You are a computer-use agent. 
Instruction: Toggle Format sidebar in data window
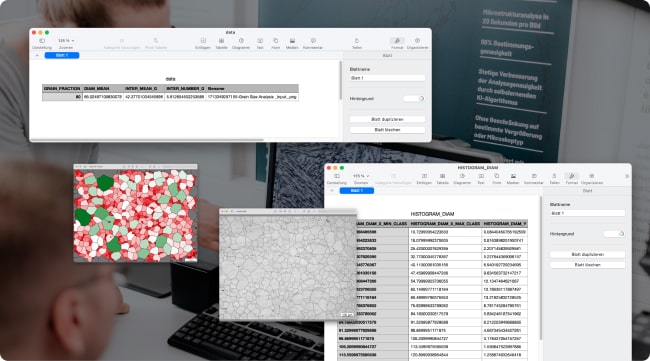[397, 43]
